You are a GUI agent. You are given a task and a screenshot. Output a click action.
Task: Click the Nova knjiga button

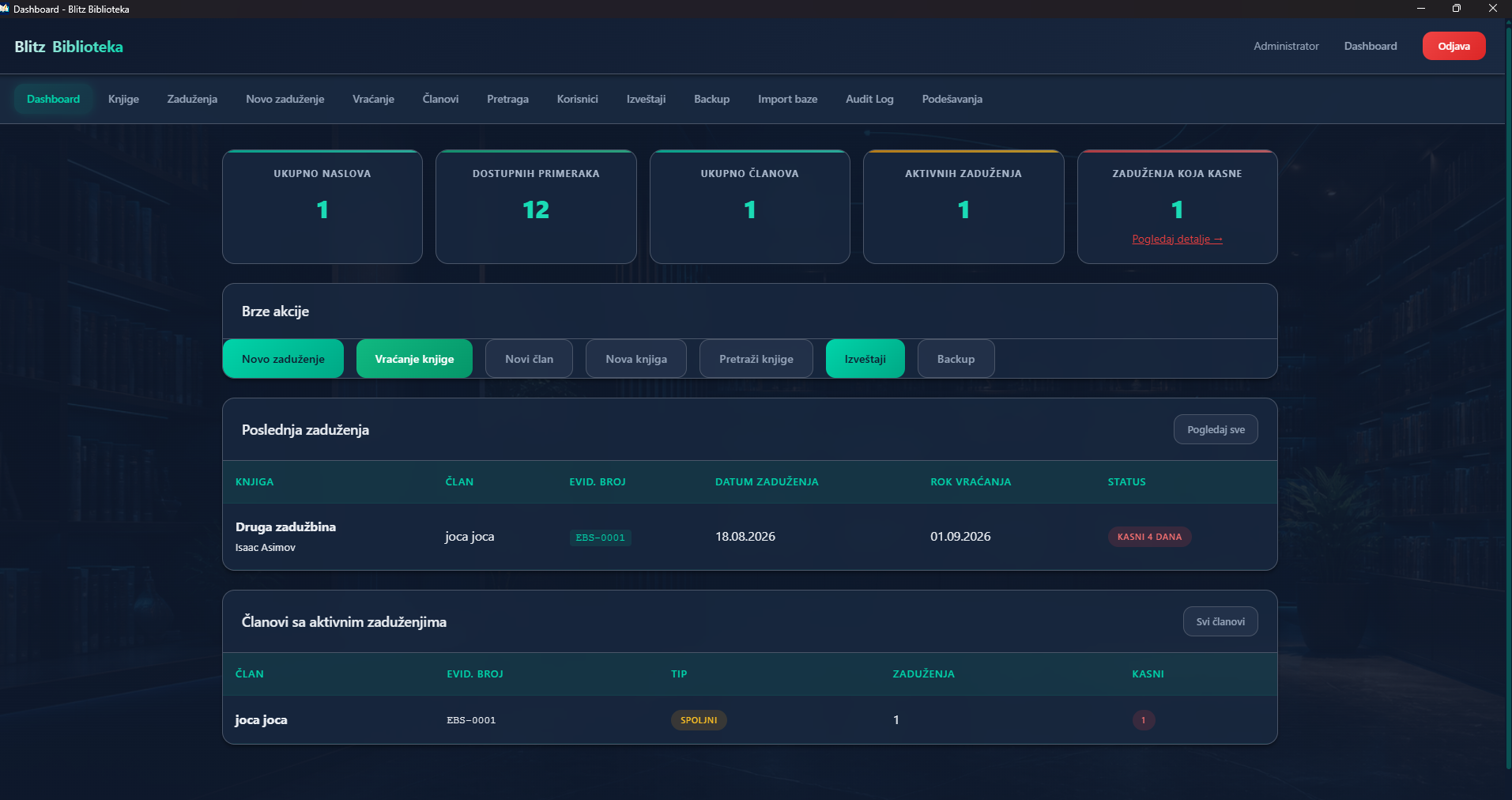tap(636, 359)
